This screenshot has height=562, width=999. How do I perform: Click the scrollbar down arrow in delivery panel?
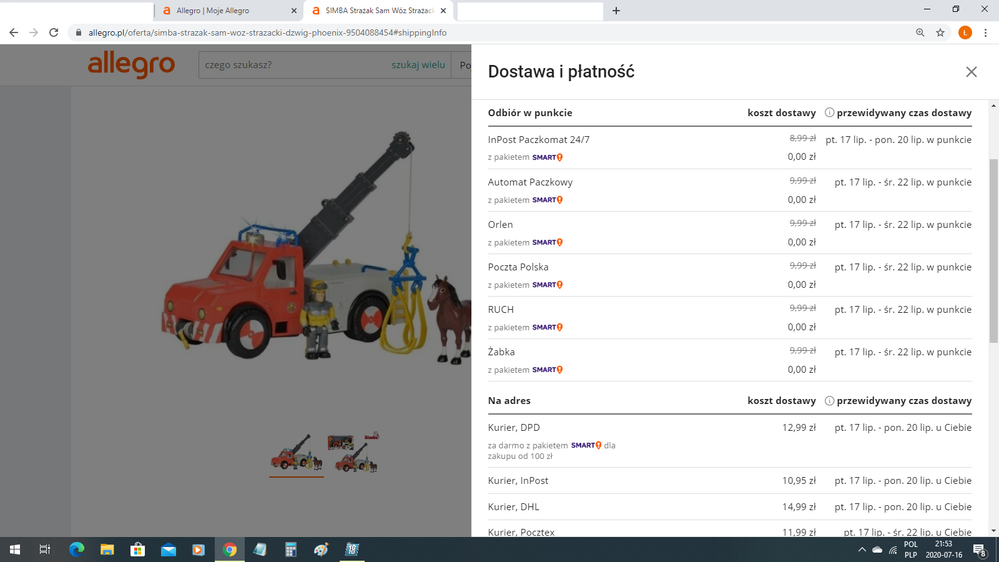(x=993, y=531)
